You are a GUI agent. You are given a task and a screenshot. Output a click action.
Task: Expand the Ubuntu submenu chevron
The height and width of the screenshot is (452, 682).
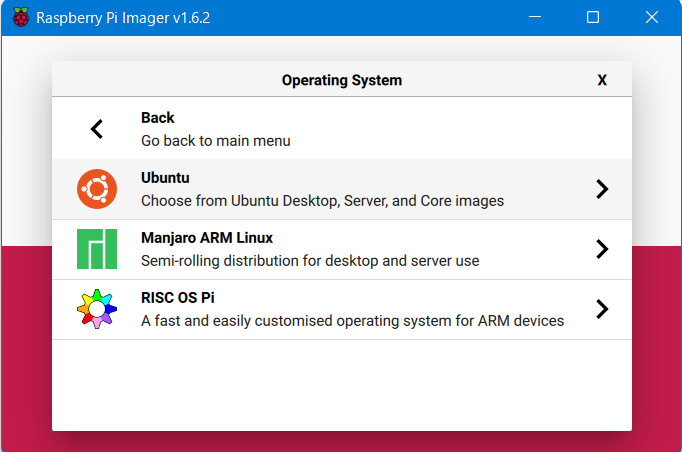602,189
